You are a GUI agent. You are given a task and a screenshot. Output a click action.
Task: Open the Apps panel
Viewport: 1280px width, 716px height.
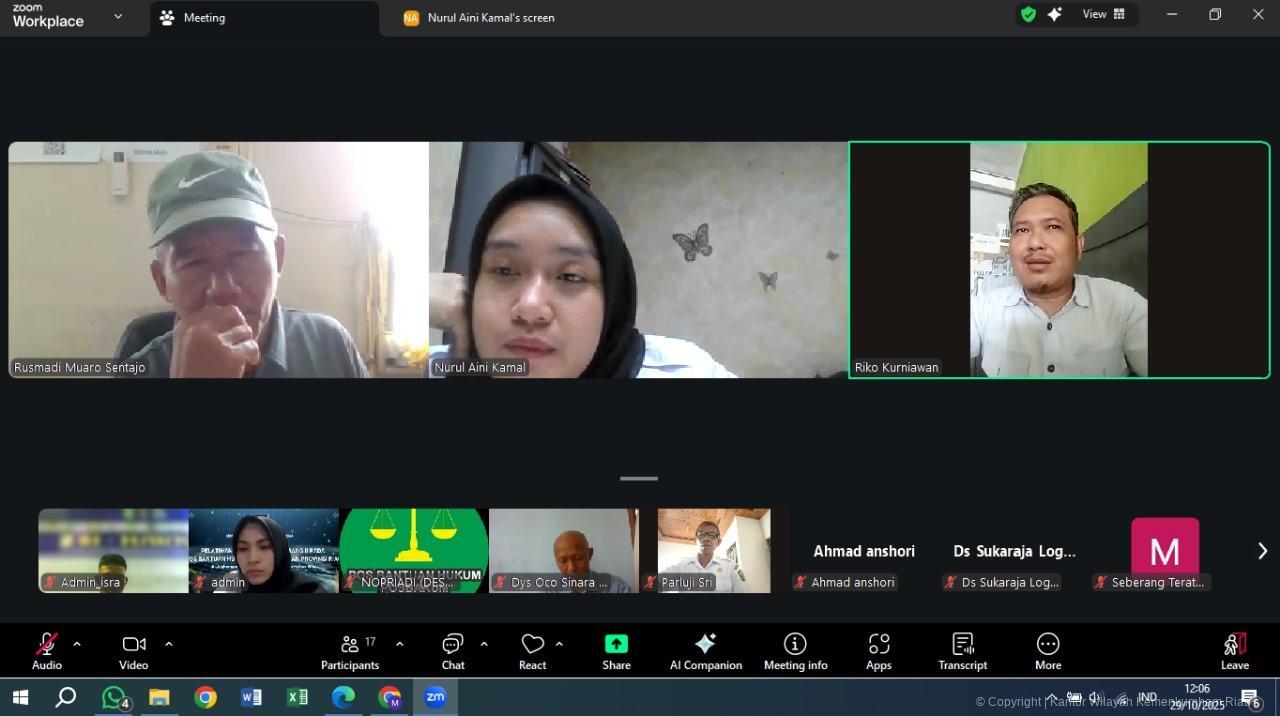pyautogui.click(x=878, y=652)
